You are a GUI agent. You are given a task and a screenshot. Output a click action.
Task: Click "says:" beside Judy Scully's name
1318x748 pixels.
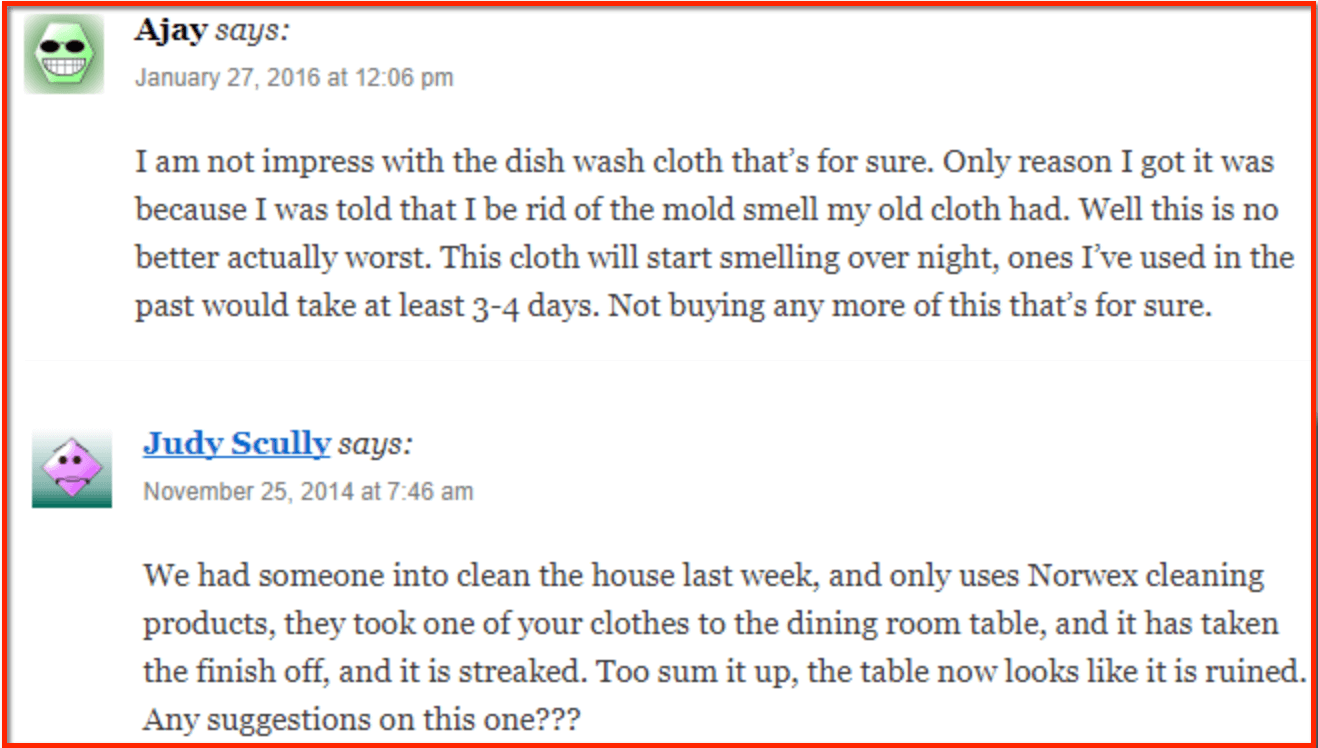[x=375, y=444]
